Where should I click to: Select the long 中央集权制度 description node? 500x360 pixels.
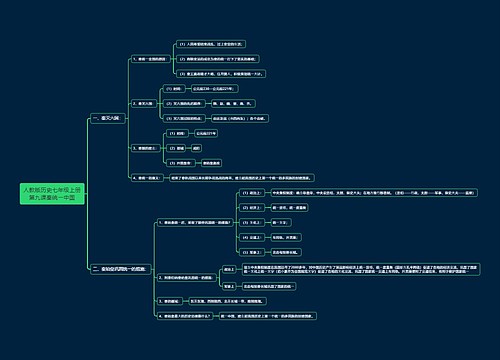(x=374, y=193)
